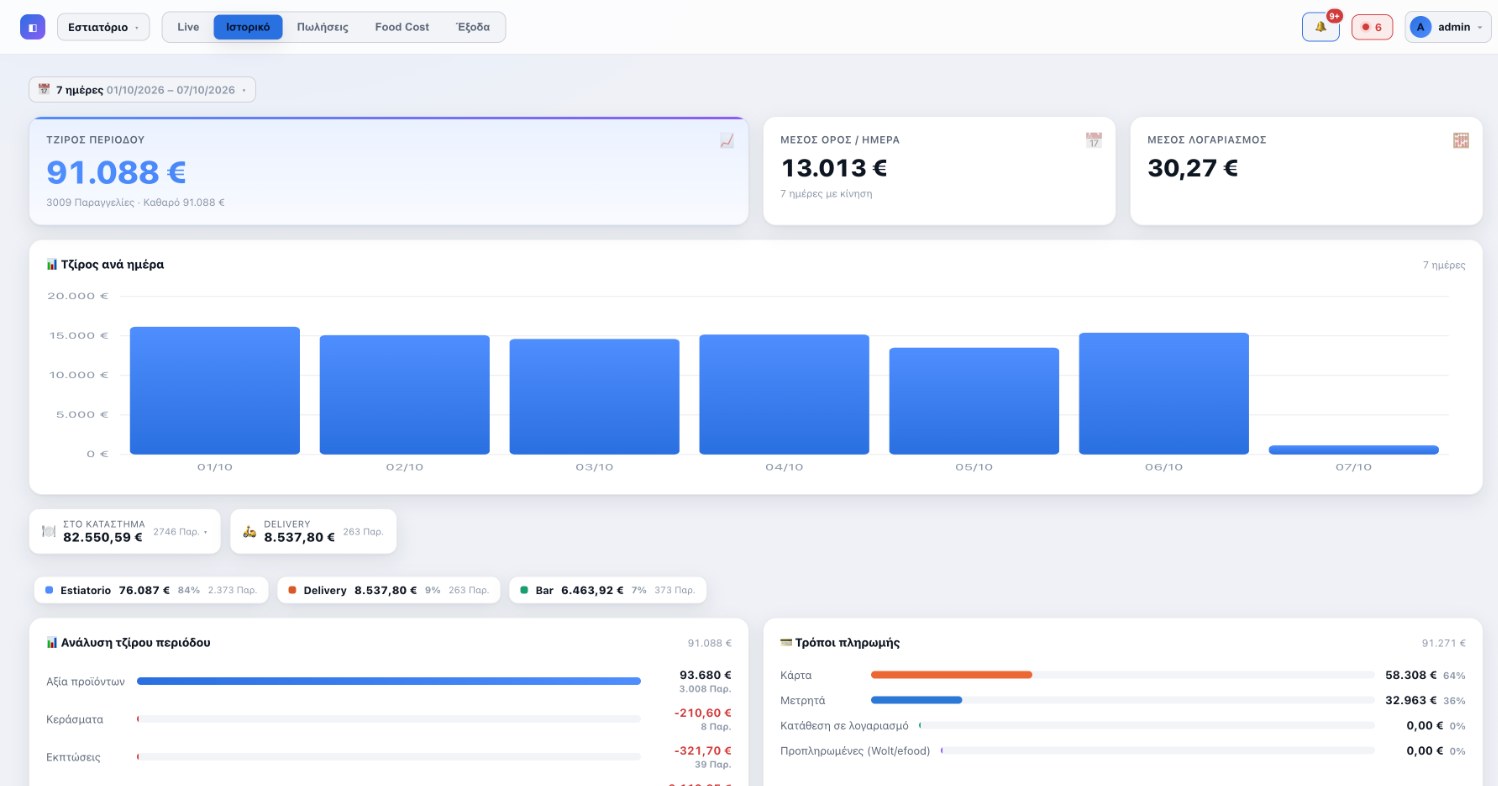Click the 02/10 revenue bar
The image size is (1498, 786).
pyautogui.click(x=405, y=395)
